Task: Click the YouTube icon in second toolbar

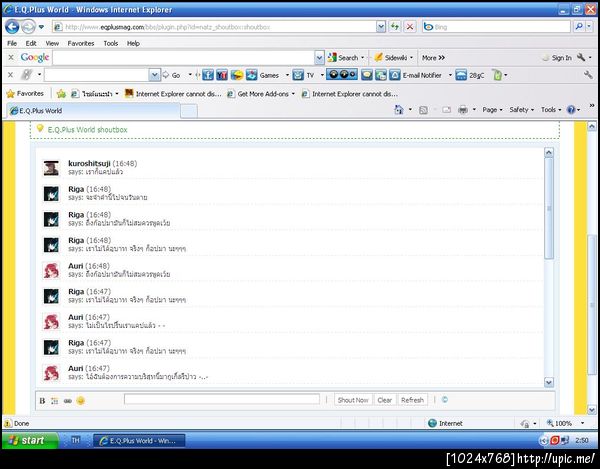Action: [x=222, y=75]
